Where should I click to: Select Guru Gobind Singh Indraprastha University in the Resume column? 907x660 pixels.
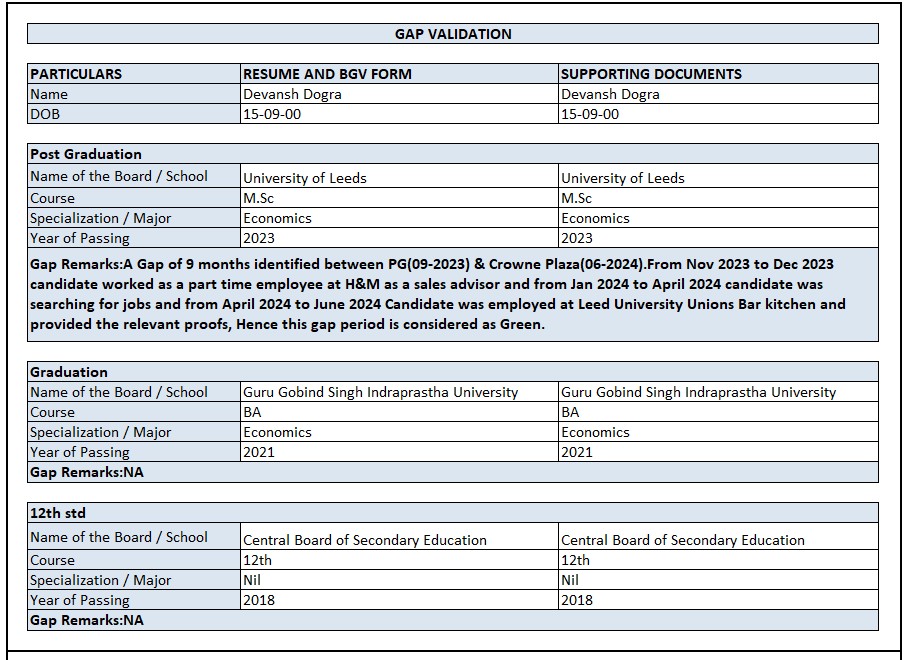pos(380,392)
